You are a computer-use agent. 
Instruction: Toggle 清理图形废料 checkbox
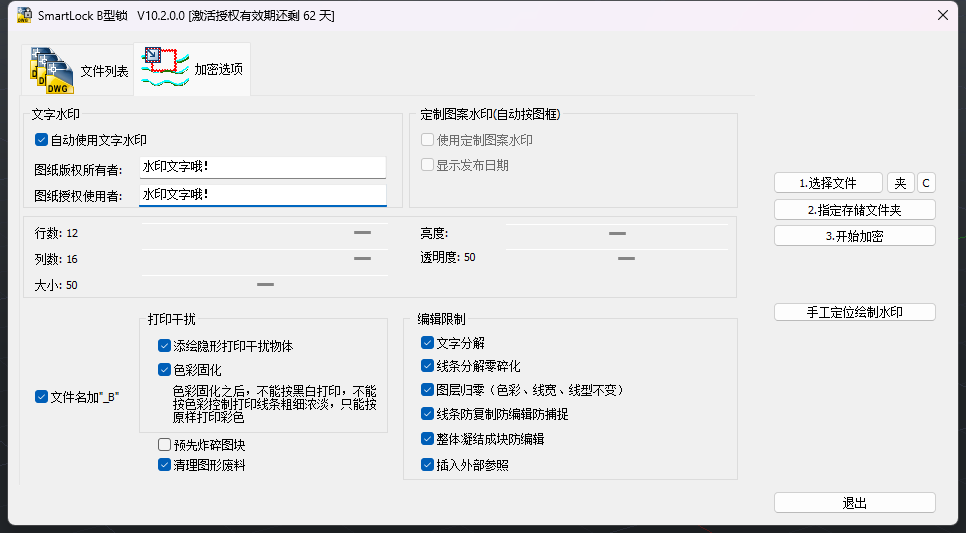[x=164, y=465]
